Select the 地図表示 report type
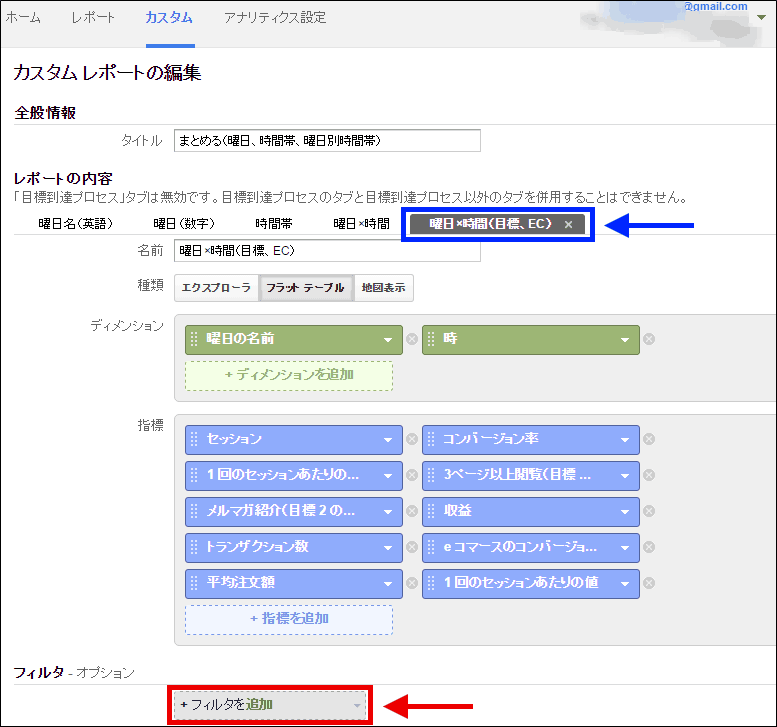The width and height of the screenshot is (777, 727). (383, 288)
